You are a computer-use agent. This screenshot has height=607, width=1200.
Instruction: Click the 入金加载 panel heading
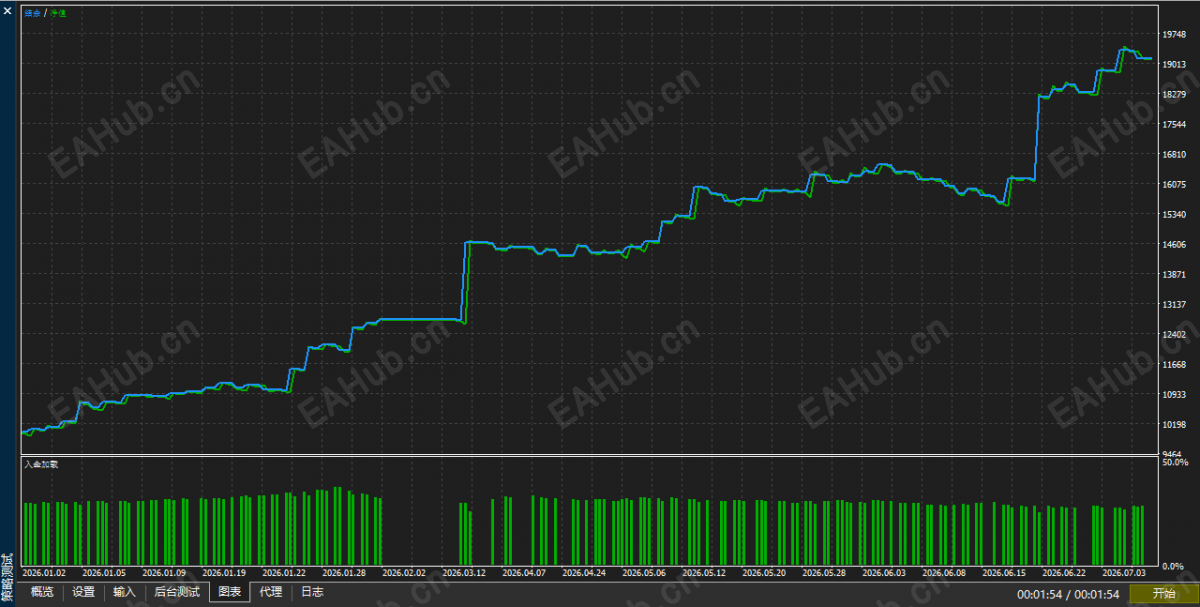click(x=41, y=464)
